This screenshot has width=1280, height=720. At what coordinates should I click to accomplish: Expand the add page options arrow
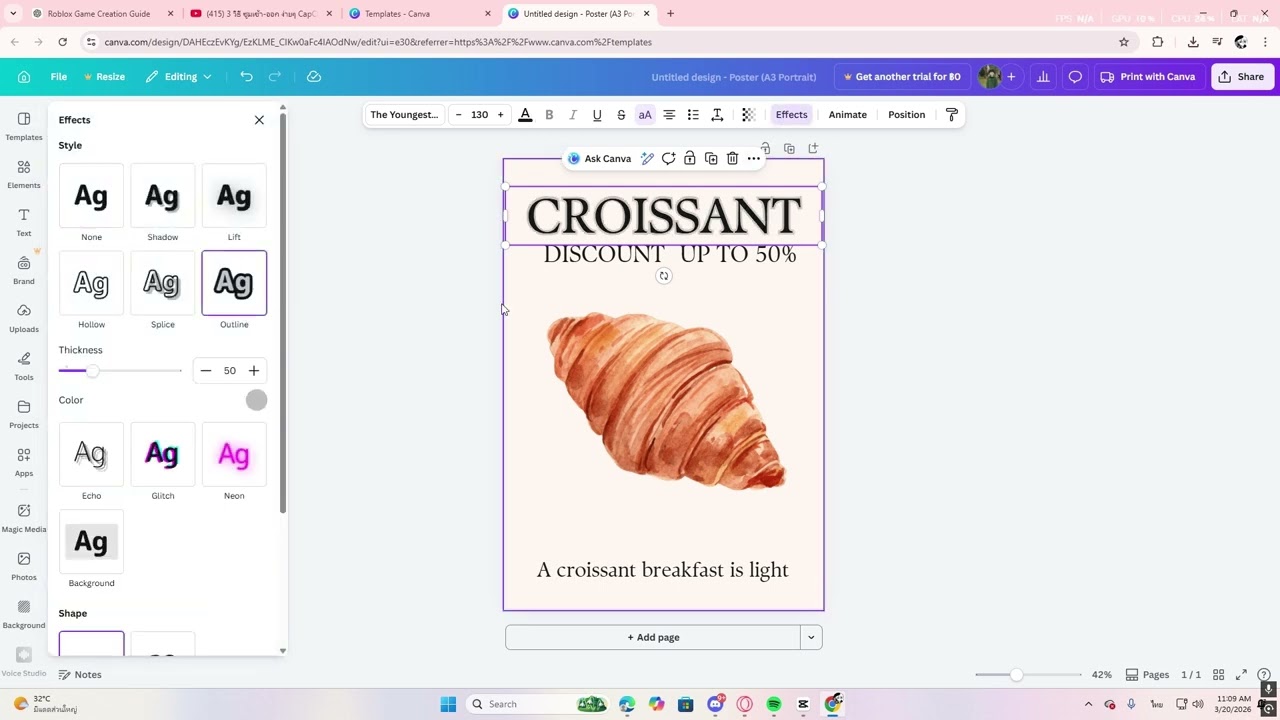pyautogui.click(x=811, y=638)
